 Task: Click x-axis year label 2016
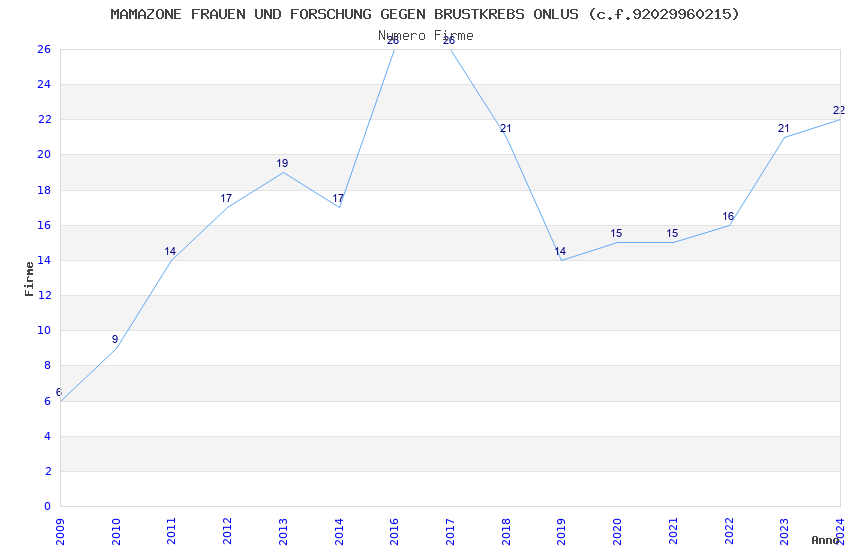click(394, 532)
